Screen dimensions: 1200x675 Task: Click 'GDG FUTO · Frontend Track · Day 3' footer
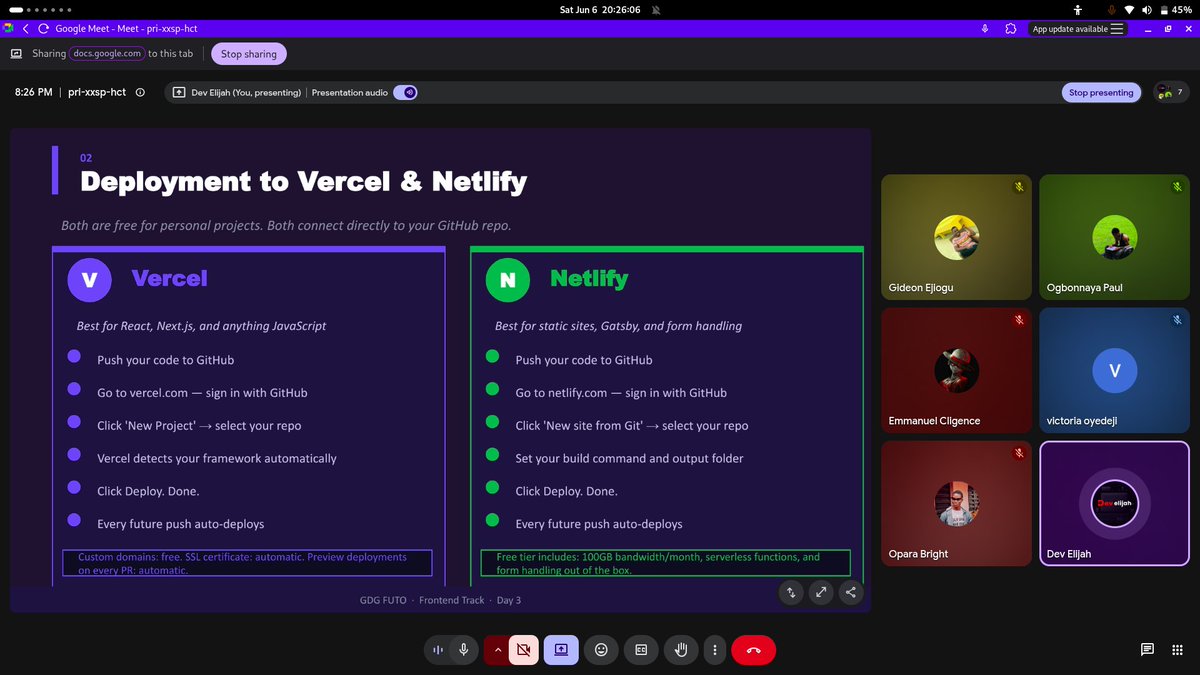(x=440, y=600)
